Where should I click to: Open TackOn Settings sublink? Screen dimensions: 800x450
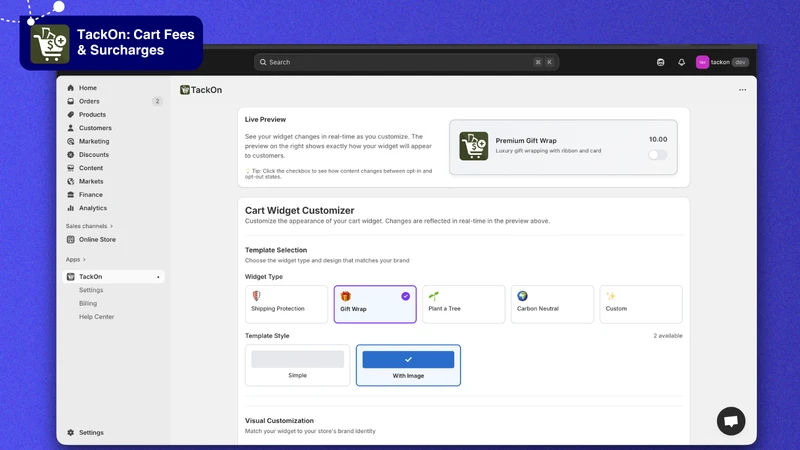[91, 290]
